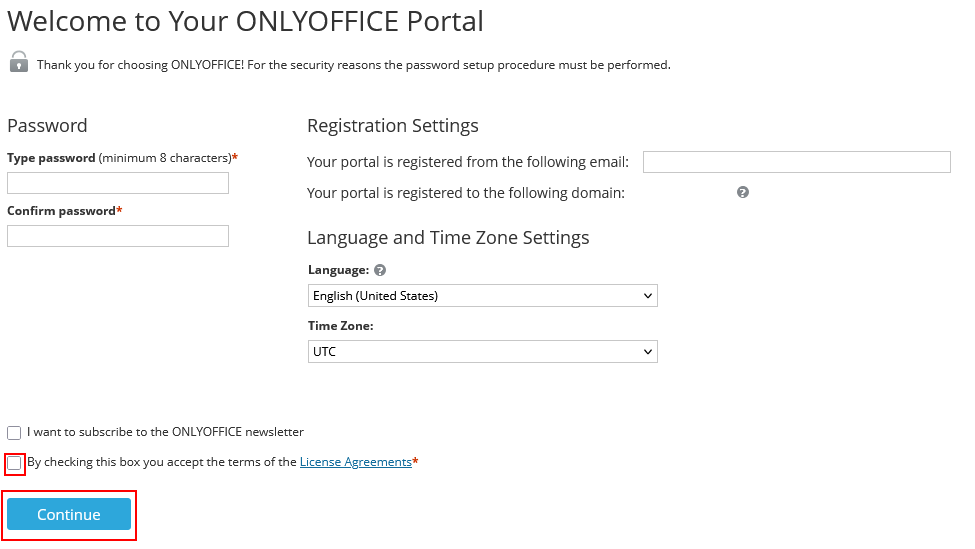Viewport: 975px width, 549px height.
Task: Click the 'Time Zone:' label text
Action: click(x=337, y=326)
